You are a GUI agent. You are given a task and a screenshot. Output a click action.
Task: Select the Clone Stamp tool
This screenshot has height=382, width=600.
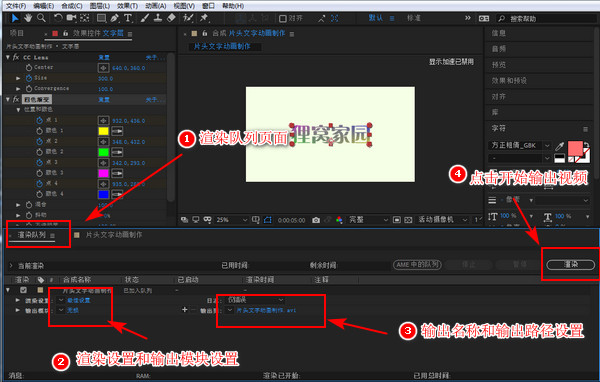158,18
